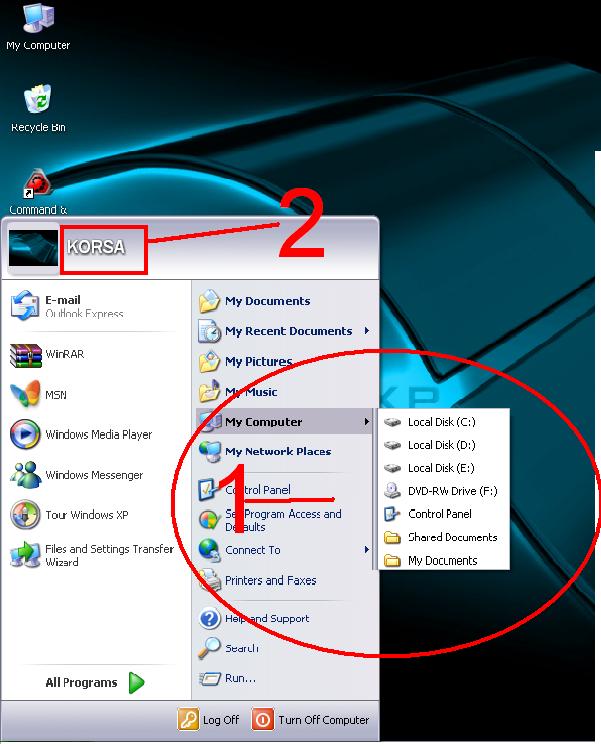Screen dimensions: 601x746
Task: Click the Shared Documents label
Action: [x=453, y=537]
